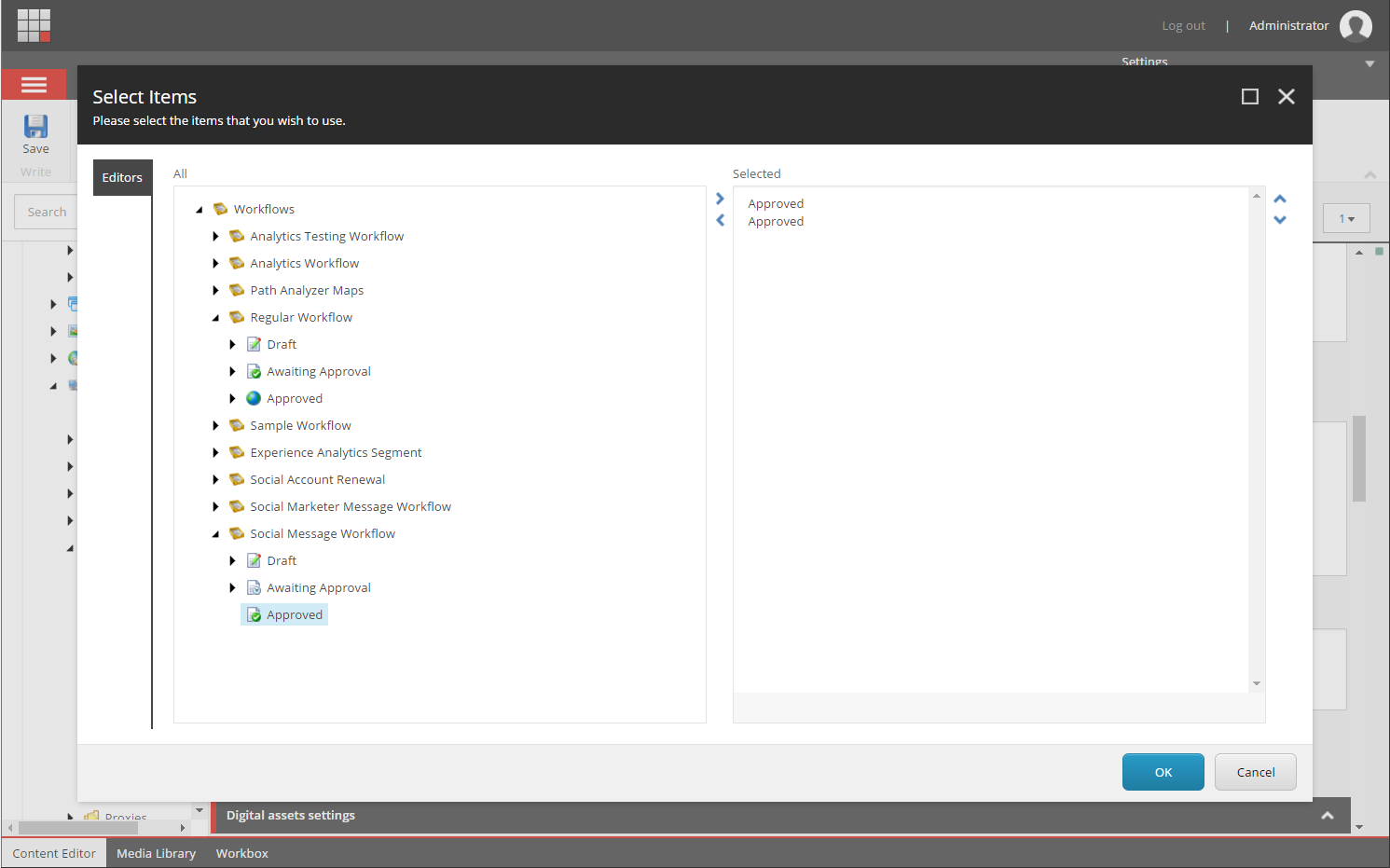Expand Draft under Social Message Workflow
Screen dimensions: 1390x868
(232, 560)
